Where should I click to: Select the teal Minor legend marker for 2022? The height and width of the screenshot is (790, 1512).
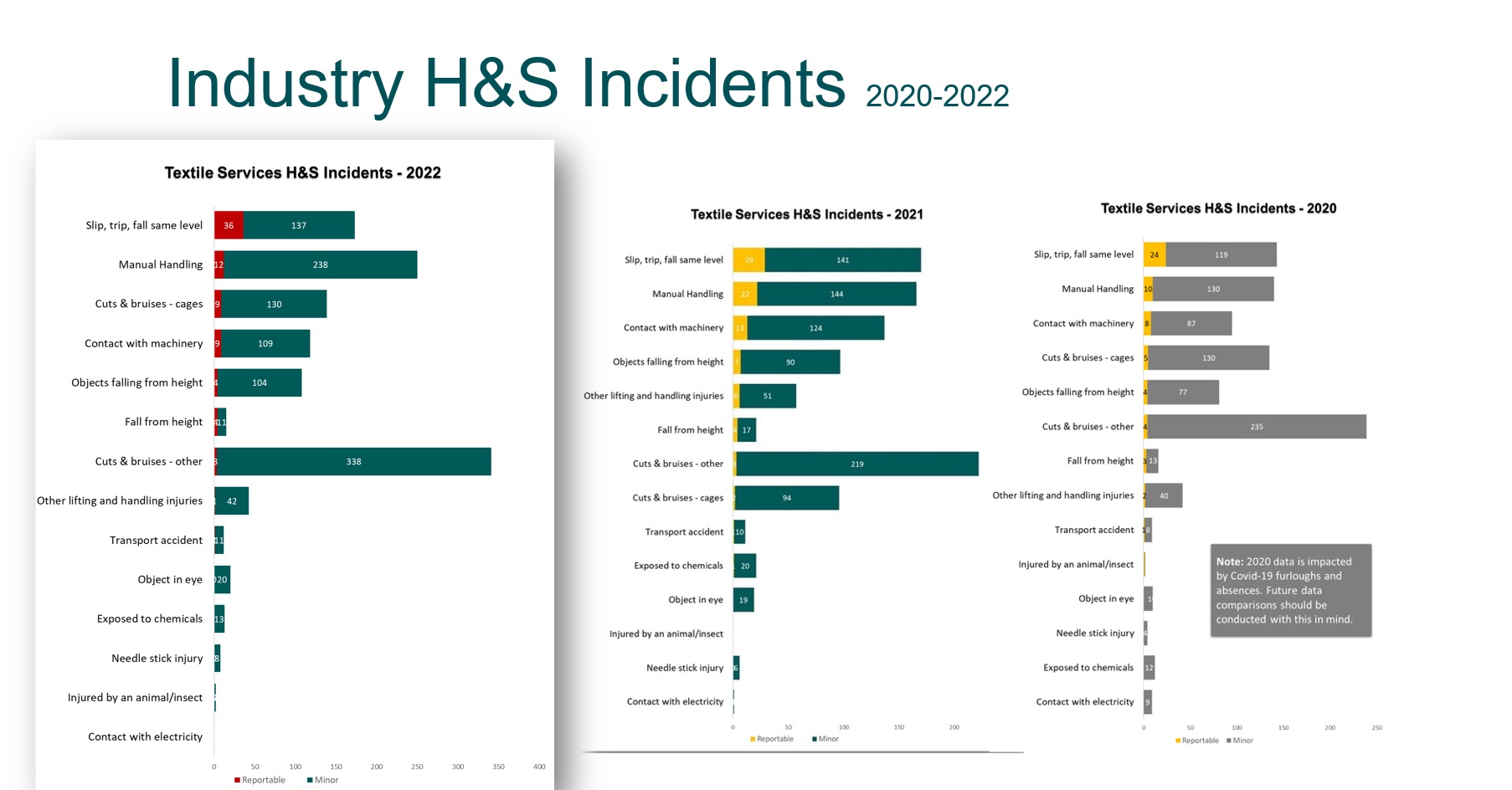coord(311,779)
